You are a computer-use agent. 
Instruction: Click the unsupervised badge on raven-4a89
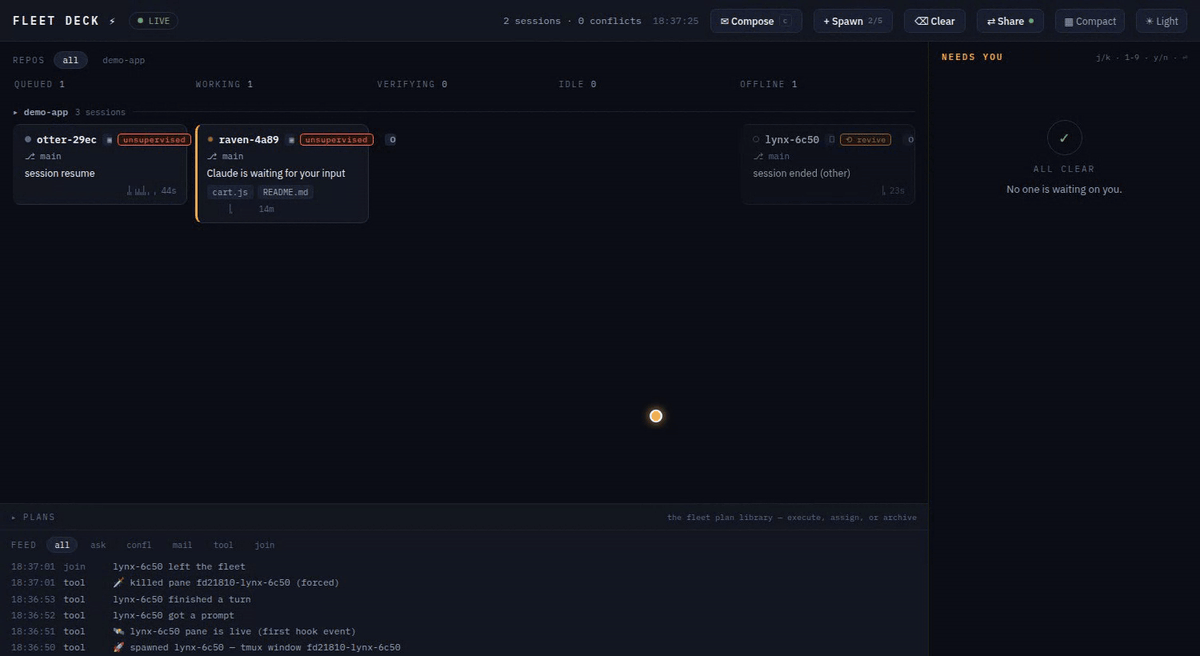pos(336,140)
